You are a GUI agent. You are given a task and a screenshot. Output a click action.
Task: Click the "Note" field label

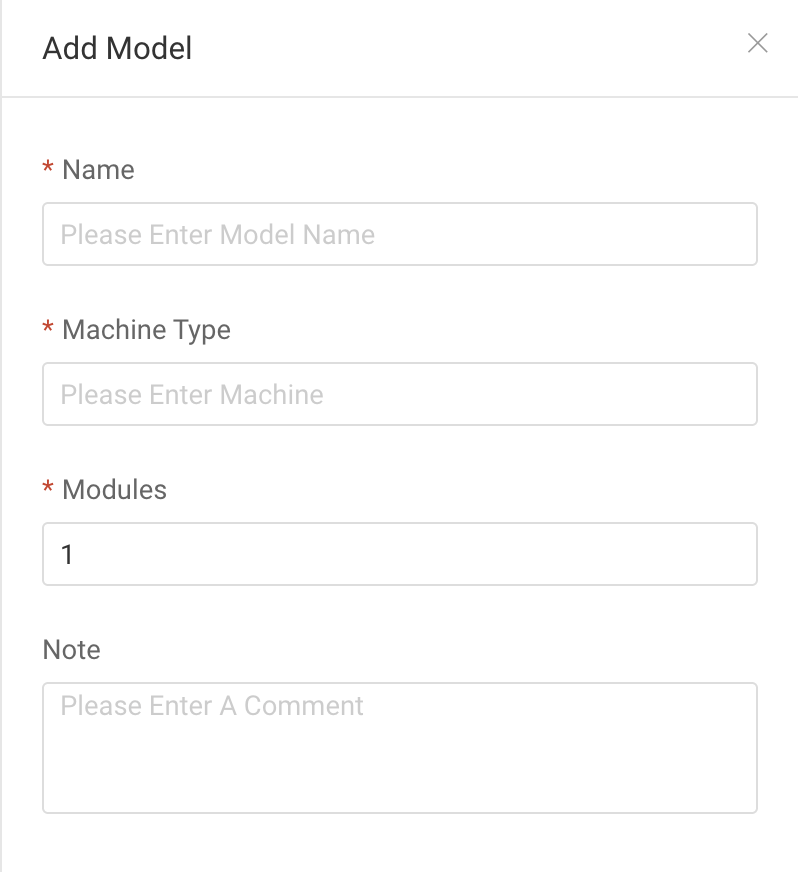tap(72, 650)
